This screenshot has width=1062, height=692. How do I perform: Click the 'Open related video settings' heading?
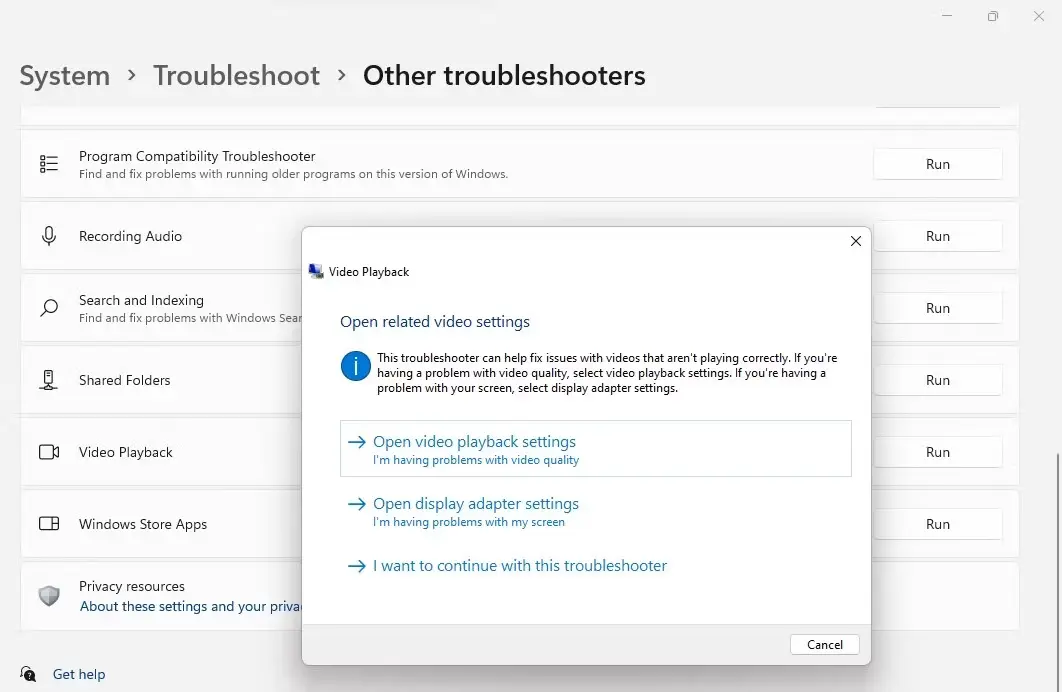(x=435, y=322)
